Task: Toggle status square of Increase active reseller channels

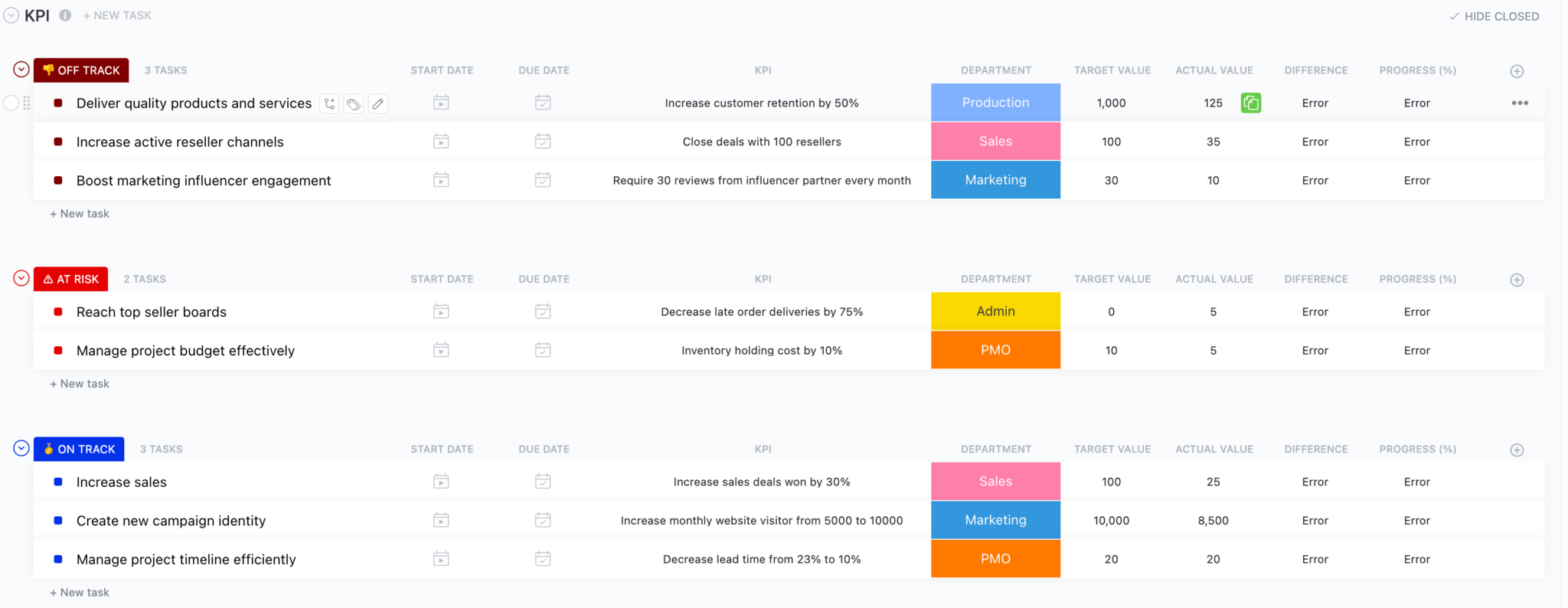Action: 58,142
